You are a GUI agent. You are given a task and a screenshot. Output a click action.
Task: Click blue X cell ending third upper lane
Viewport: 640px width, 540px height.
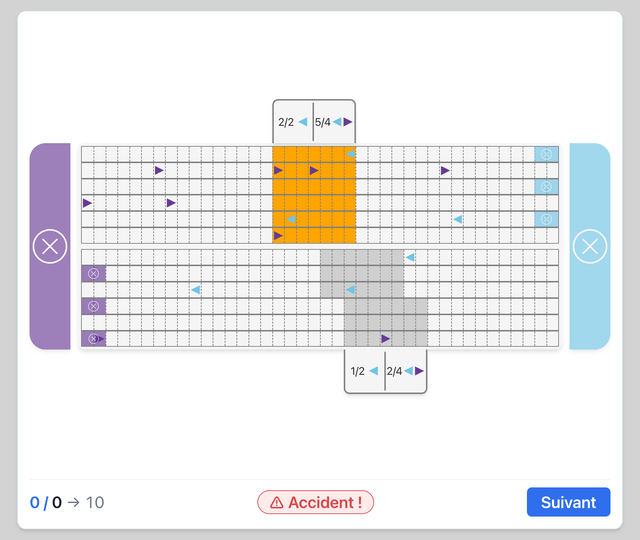(547, 187)
